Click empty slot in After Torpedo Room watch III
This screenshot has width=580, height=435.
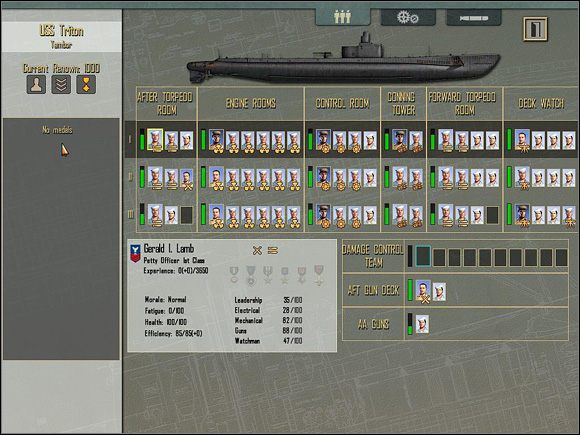click(186, 215)
